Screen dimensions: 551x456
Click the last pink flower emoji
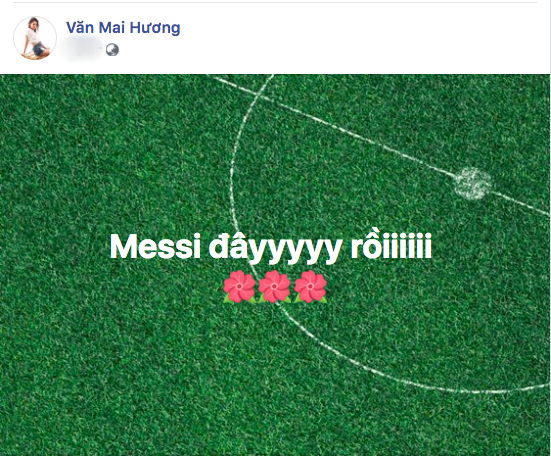click(x=310, y=286)
